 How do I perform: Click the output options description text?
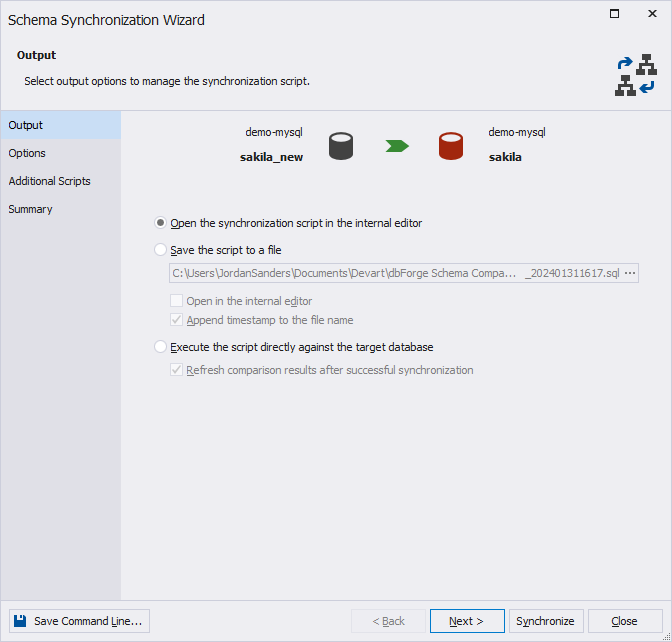click(167, 81)
